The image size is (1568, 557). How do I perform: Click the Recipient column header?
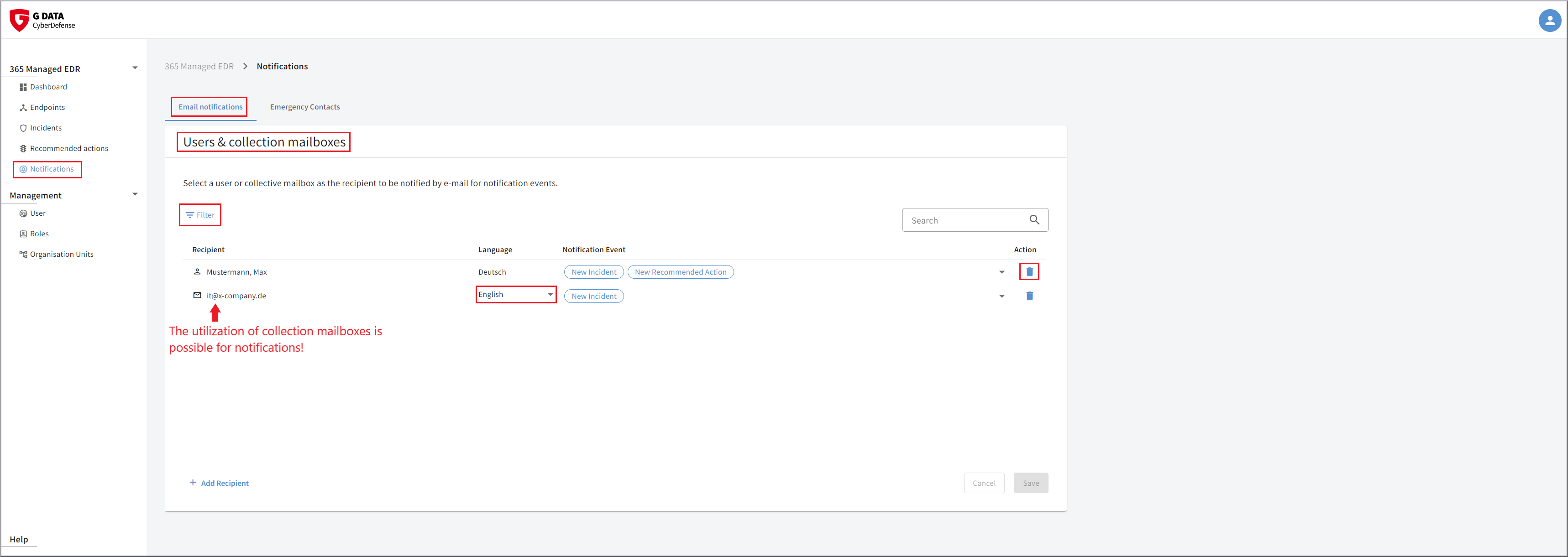(208, 250)
